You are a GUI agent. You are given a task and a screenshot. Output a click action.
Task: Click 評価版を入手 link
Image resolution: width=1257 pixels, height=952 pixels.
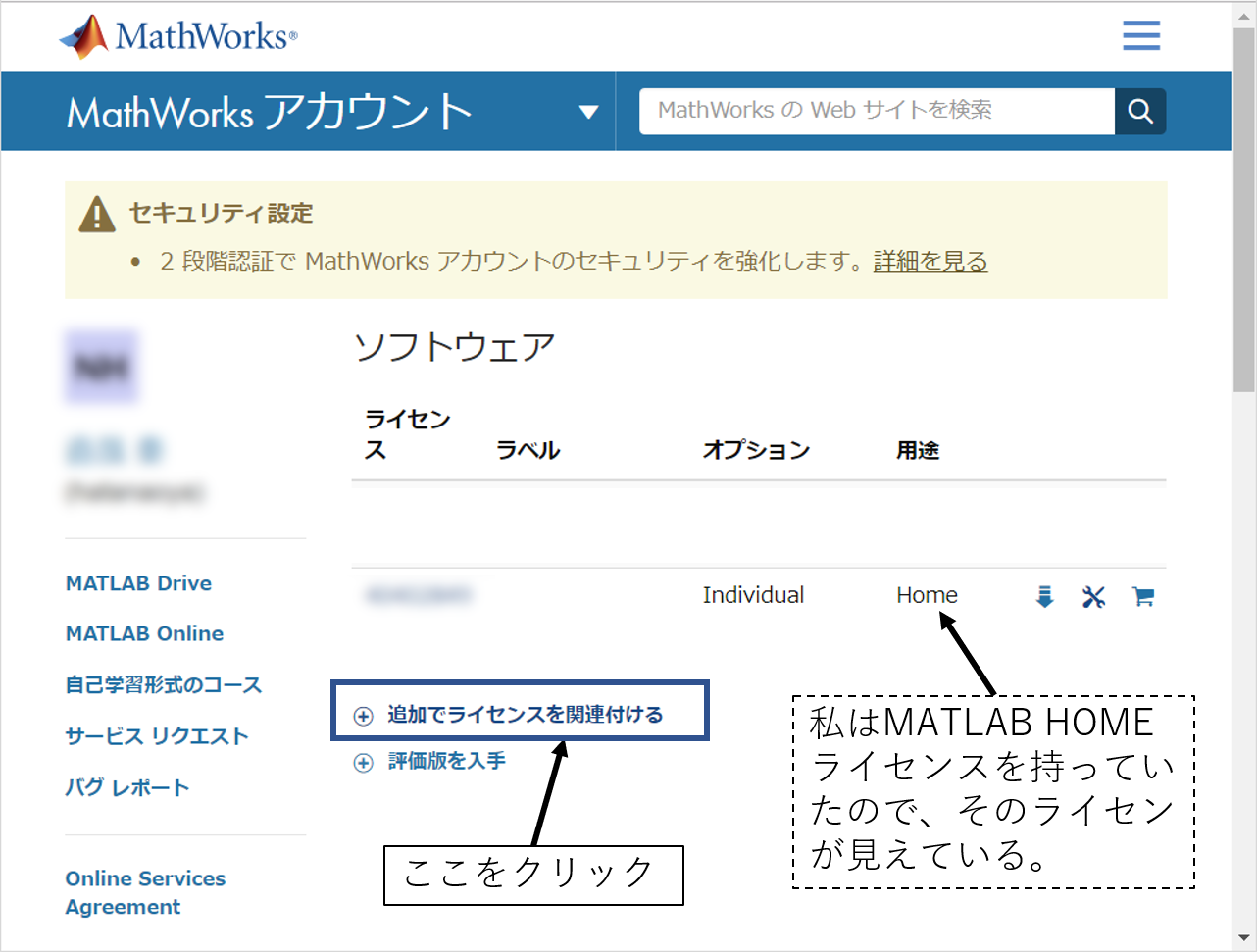(447, 761)
